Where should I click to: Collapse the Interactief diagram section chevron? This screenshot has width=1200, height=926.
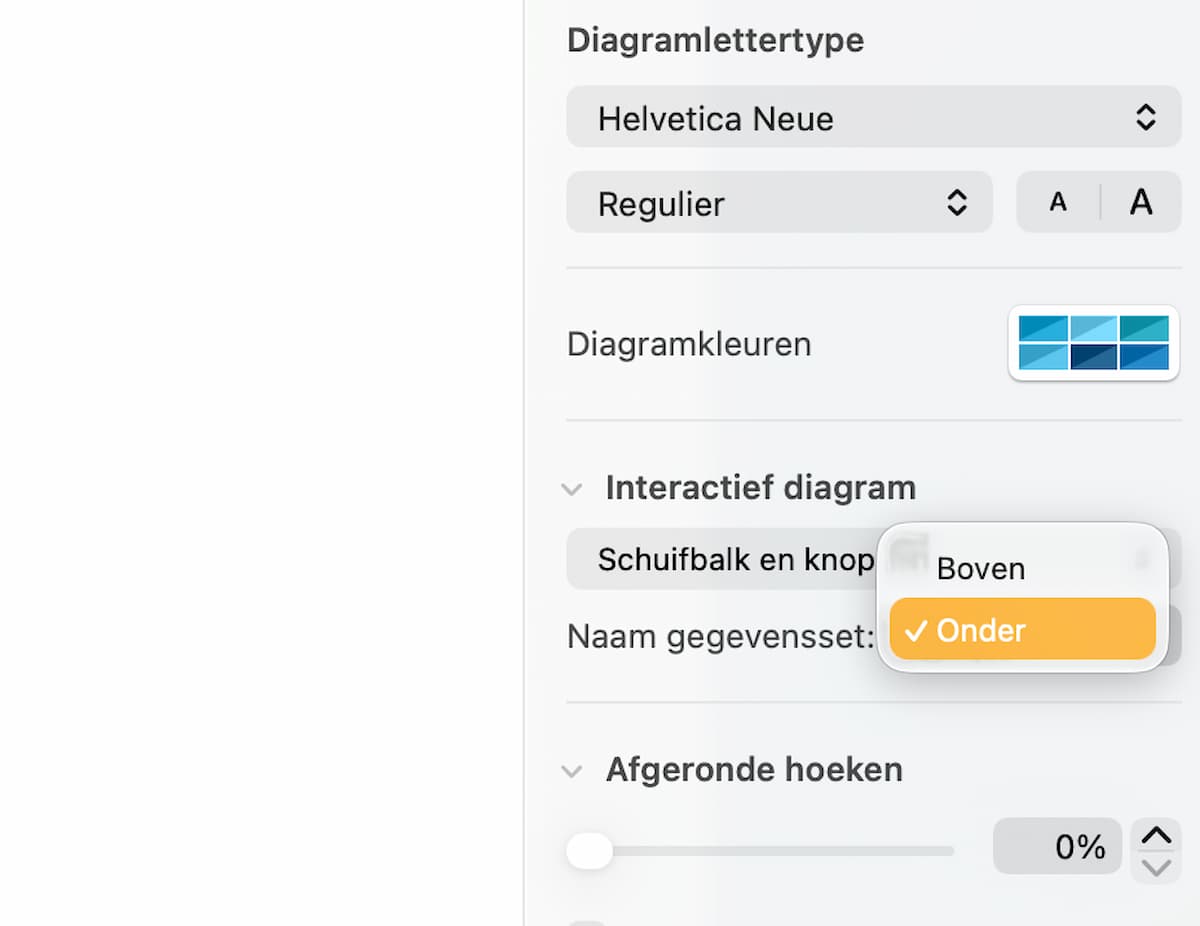[x=572, y=489]
